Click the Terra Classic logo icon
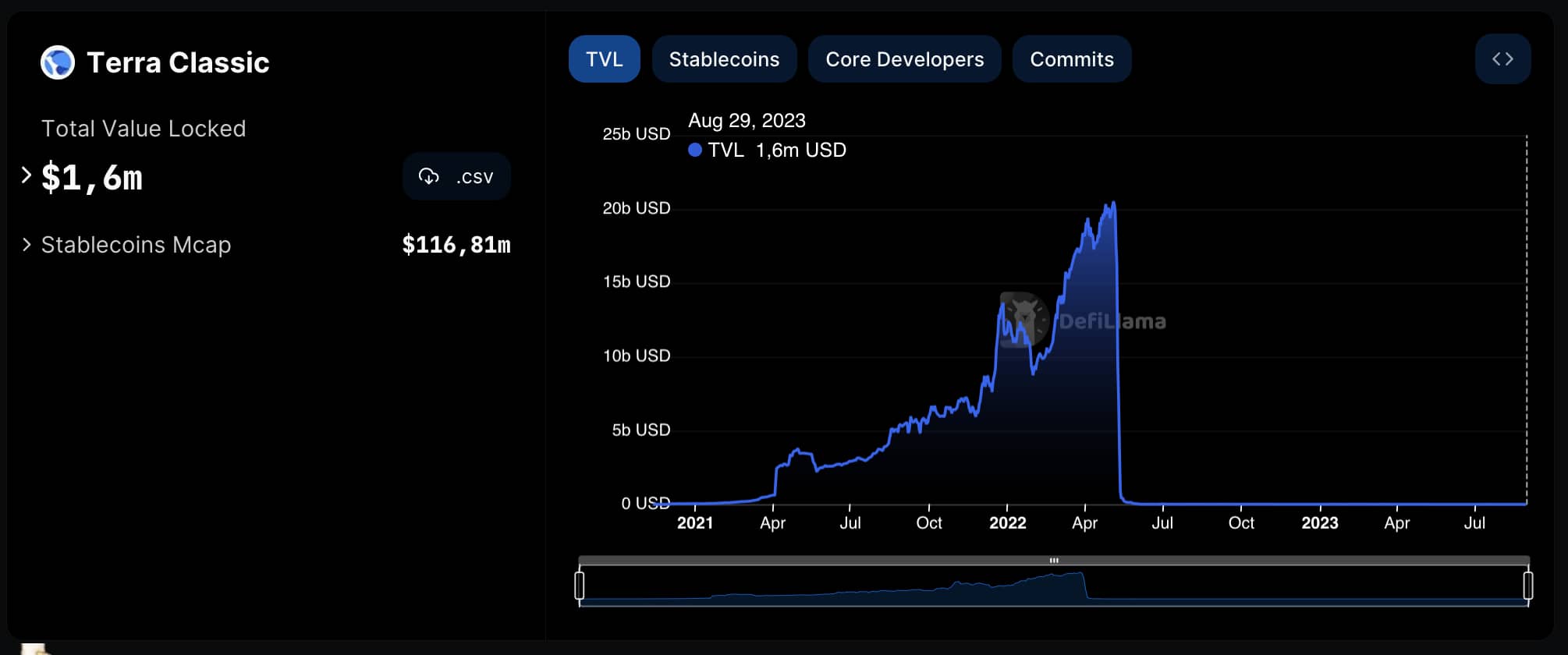The width and height of the screenshot is (1568, 655). pyautogui.click(x=58, y=62)
